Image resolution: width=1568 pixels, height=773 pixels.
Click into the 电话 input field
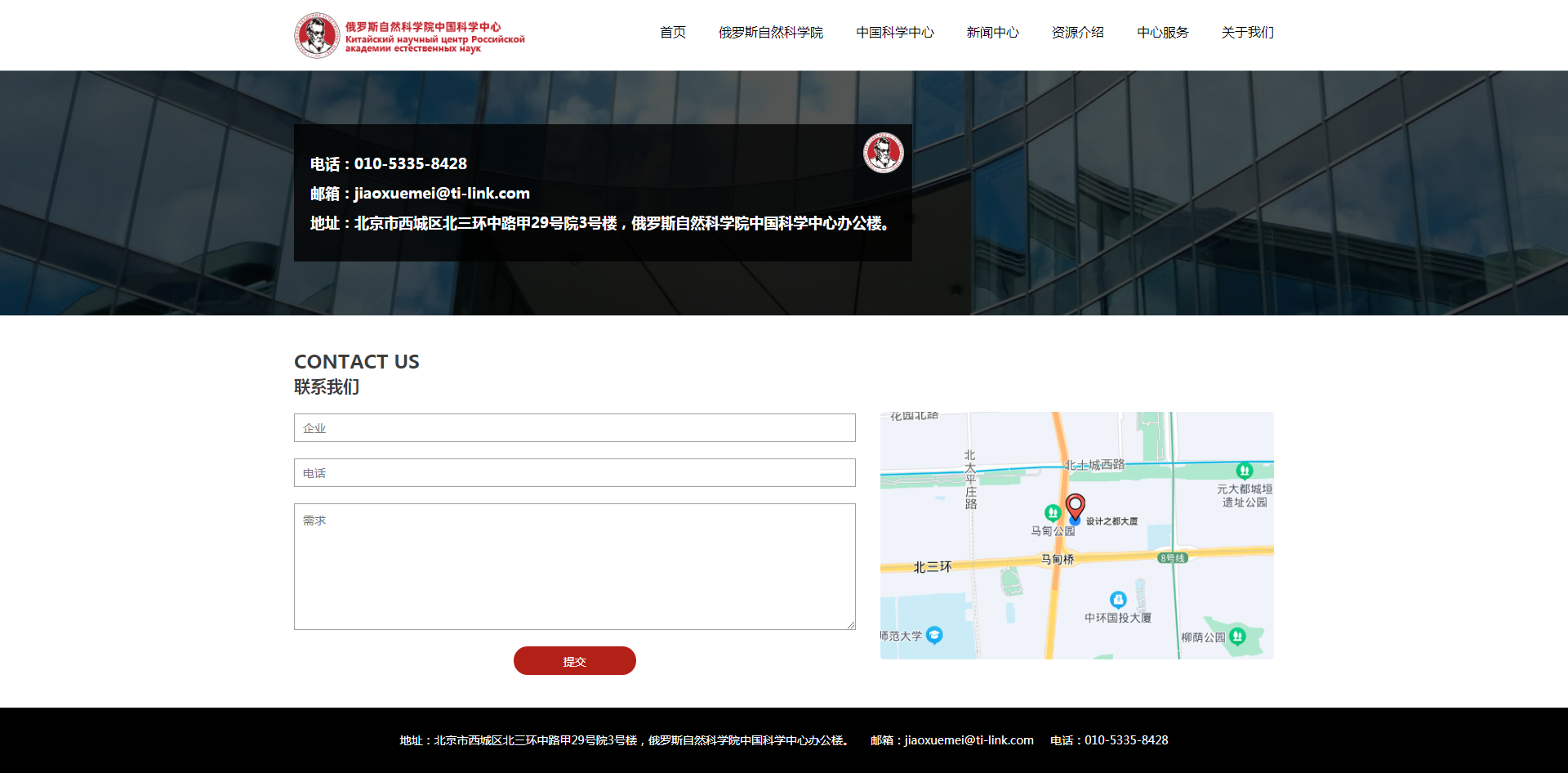coord(574,473)
